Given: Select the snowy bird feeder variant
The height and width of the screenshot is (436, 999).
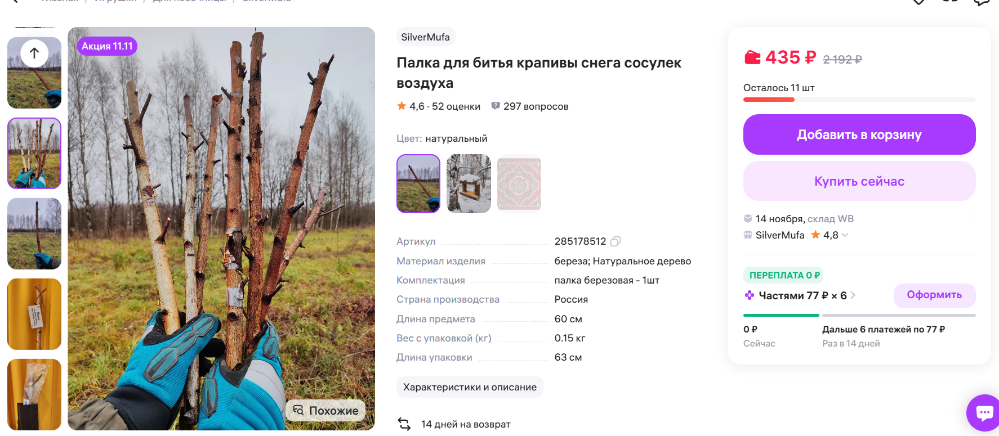Looking at the screenshot, I should pyautogui.click(x=469, y=184).
